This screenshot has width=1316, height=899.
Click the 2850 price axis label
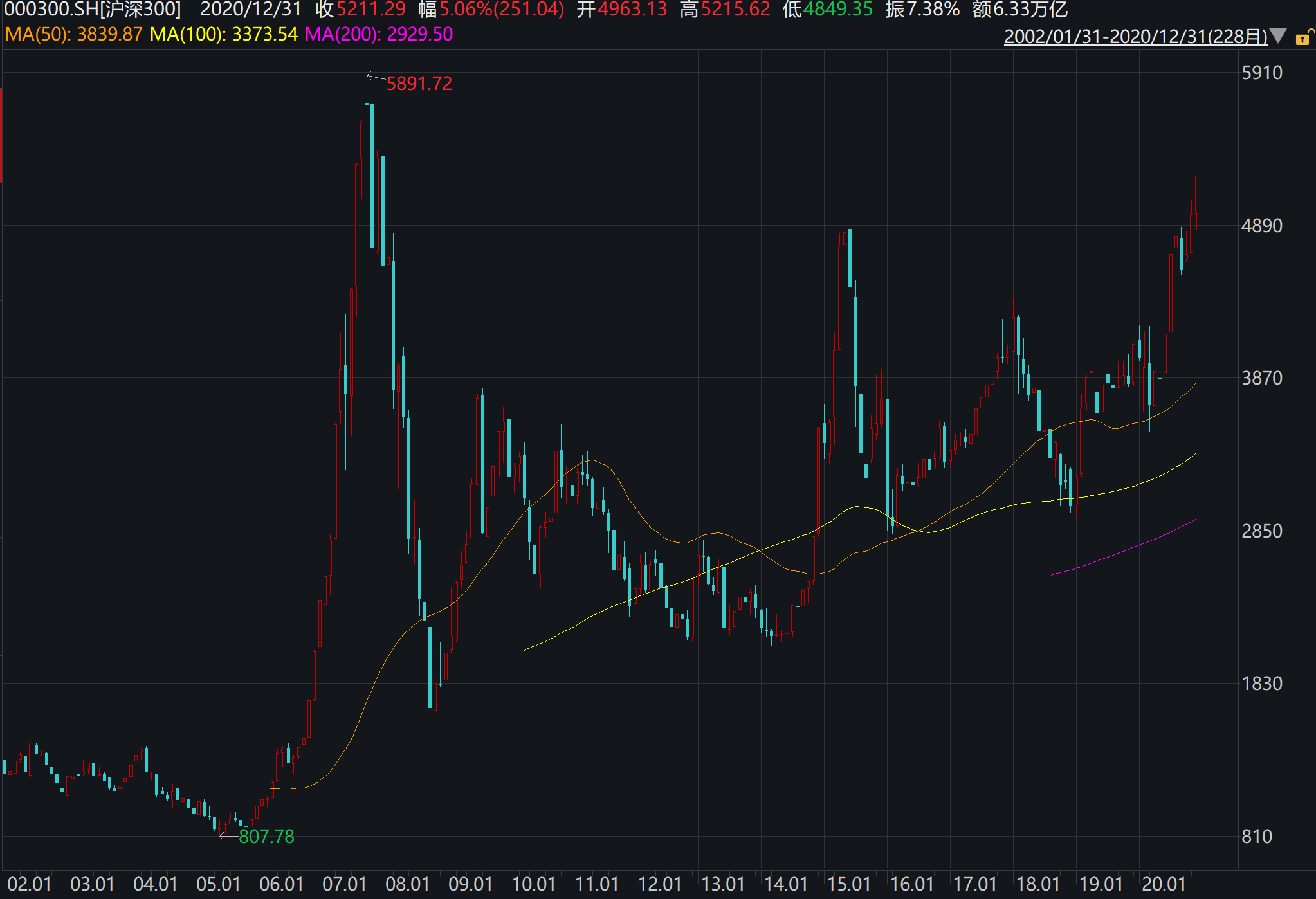(x=1261, y=531)
